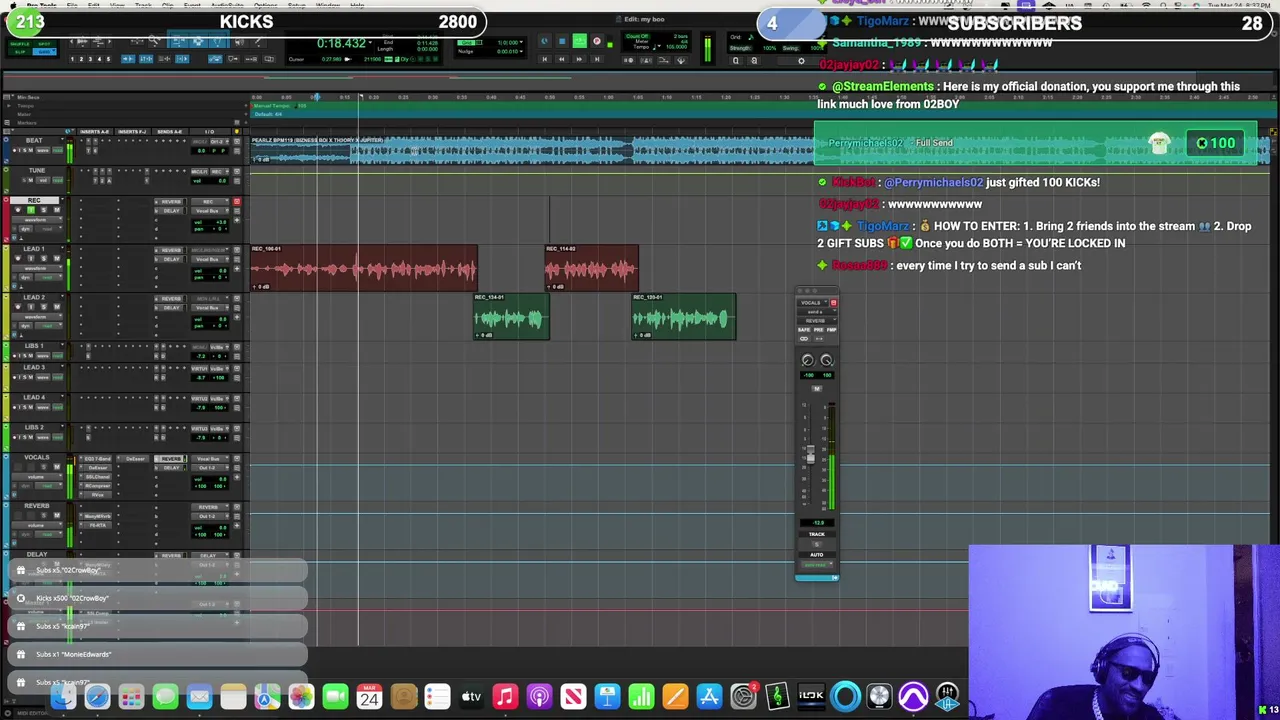Open Music app in the Dock
Viewport: 1280px width, 720px height.
pyautogui.click(x=505, y=696)
